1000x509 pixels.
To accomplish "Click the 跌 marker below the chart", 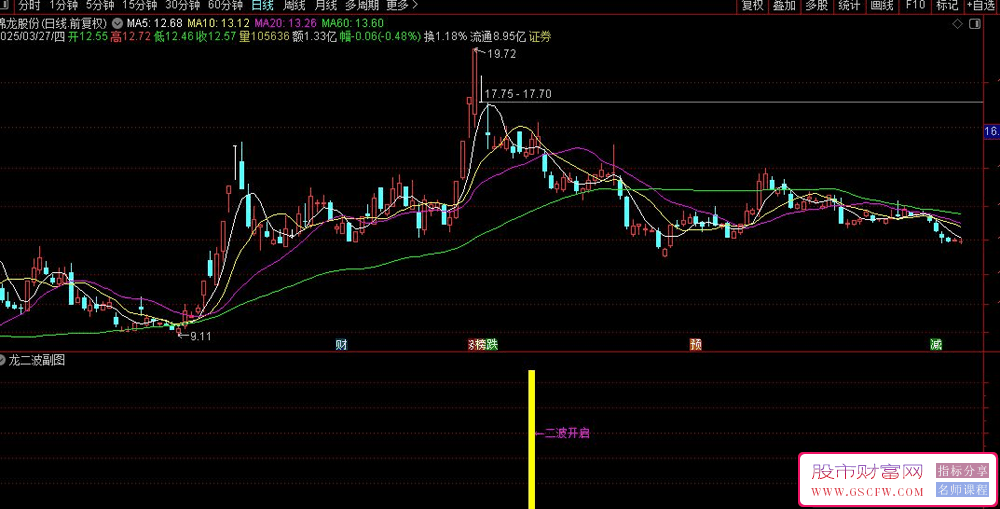I will click(491, 345).
